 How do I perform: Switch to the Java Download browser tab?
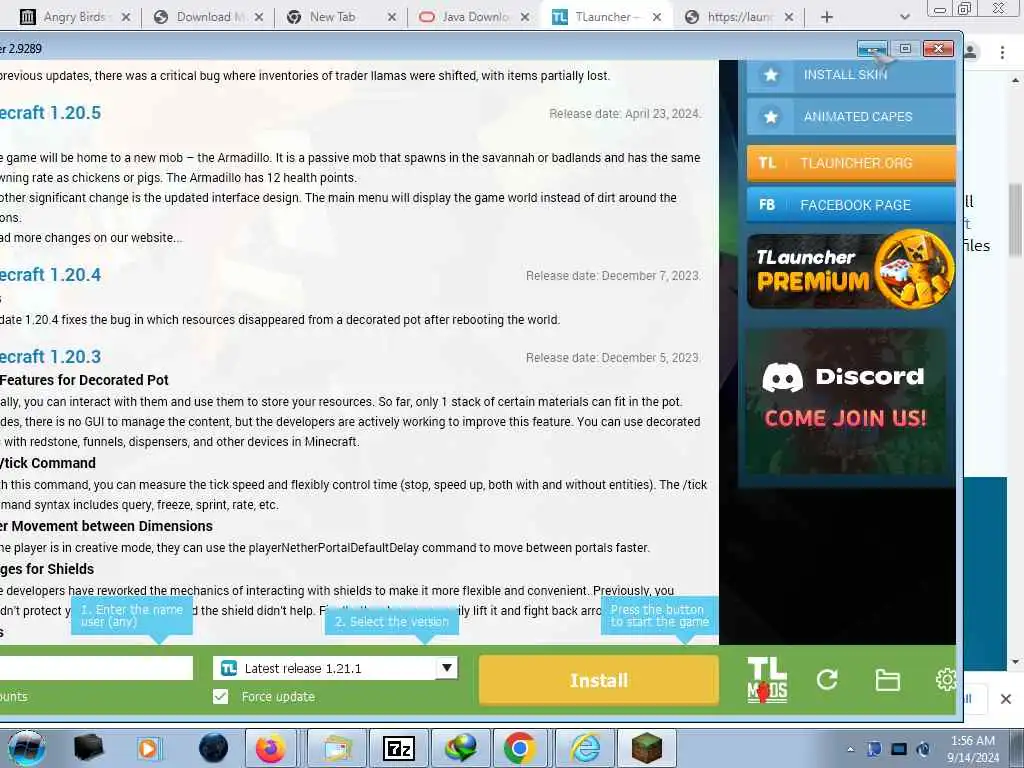point(475,17)
